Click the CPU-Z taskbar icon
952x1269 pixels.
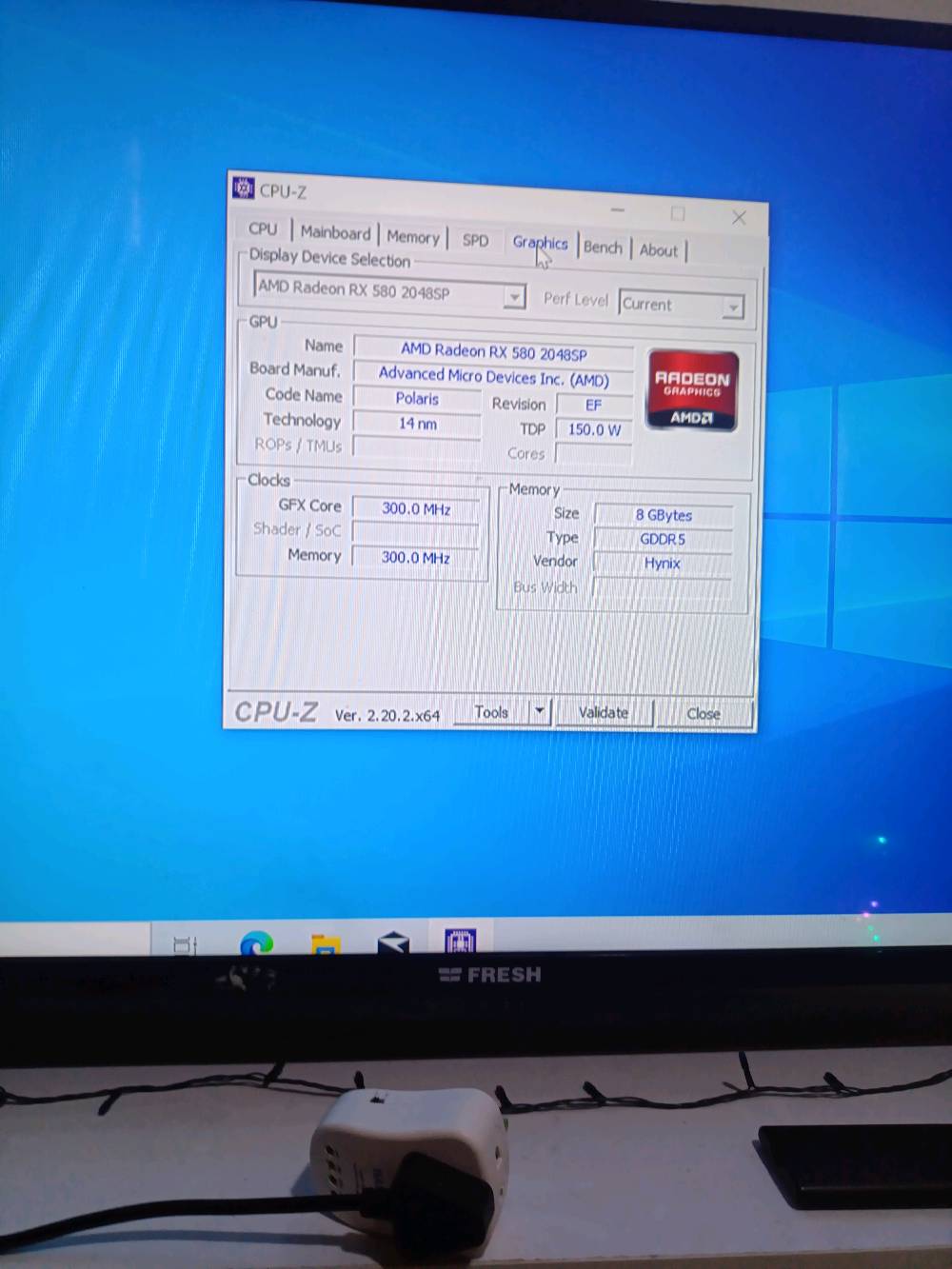[x=461, y=941]
